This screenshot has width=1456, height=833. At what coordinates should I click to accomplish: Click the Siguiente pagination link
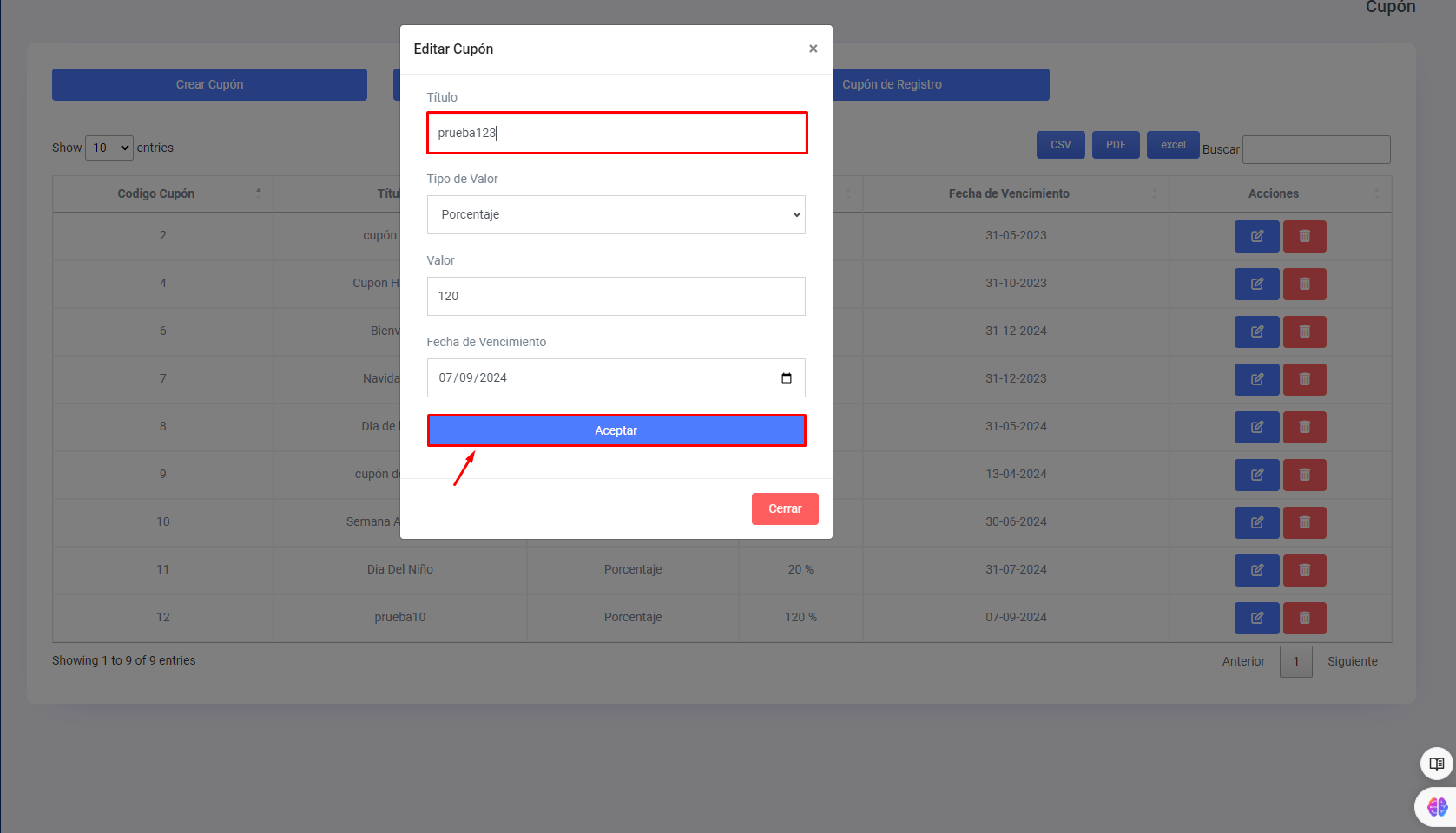(1352, 661)
